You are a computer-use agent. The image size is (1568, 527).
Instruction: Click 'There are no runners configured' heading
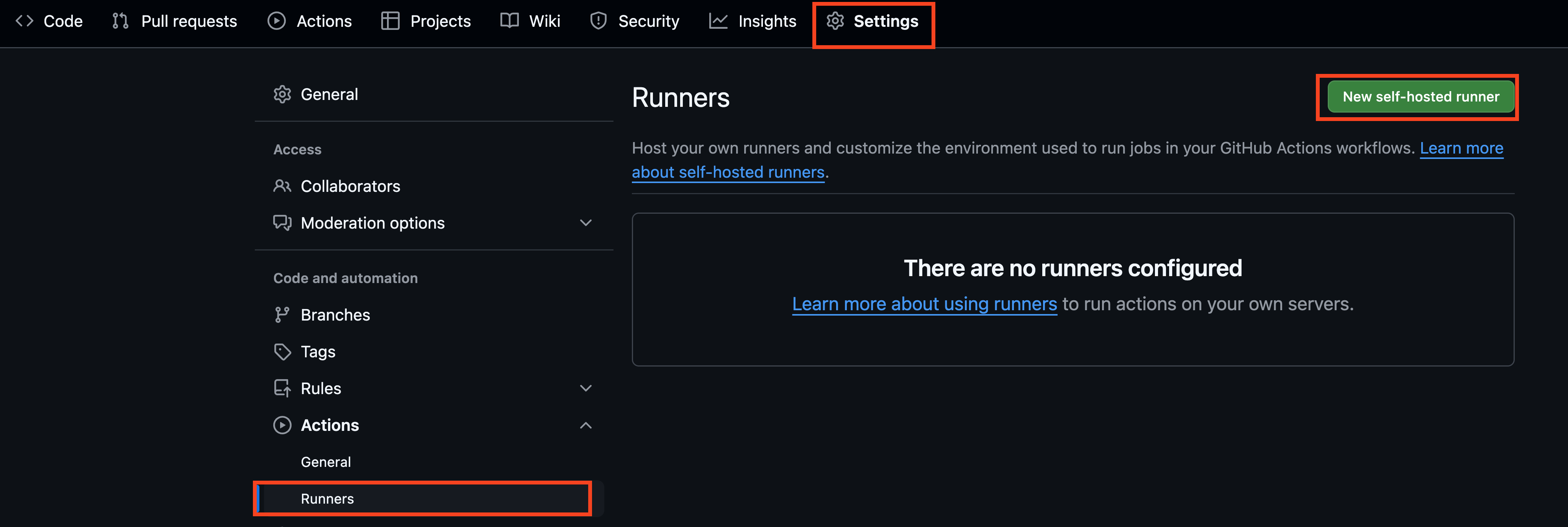(1073, 268)
